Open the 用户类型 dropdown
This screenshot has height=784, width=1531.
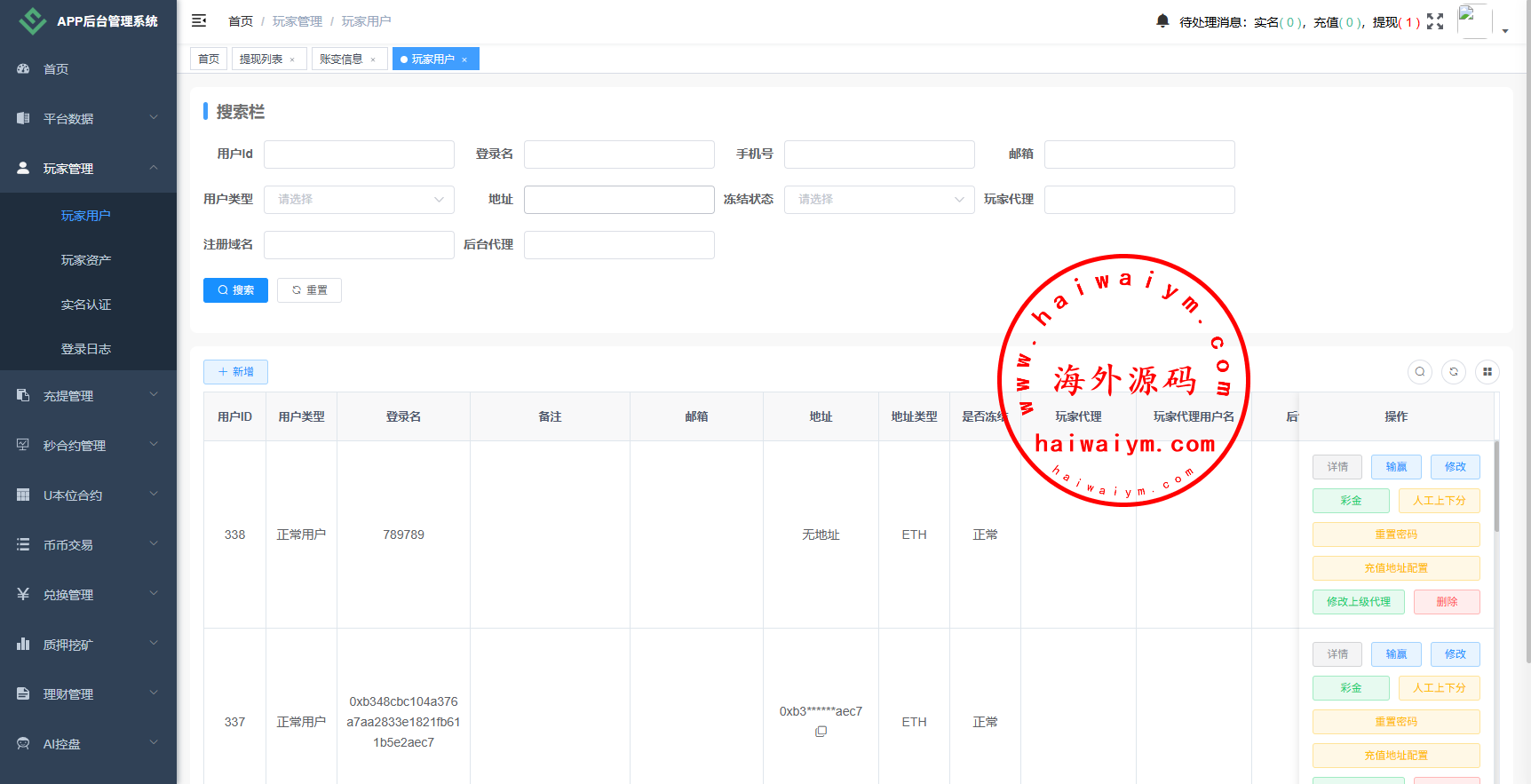pyautogui.click(x=359, y=200)
